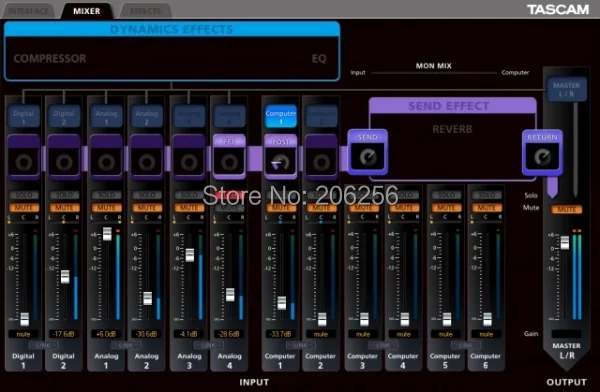The image size is (600, 392).
Task: Click the Computer 1 pan slider
Action: 281,222
